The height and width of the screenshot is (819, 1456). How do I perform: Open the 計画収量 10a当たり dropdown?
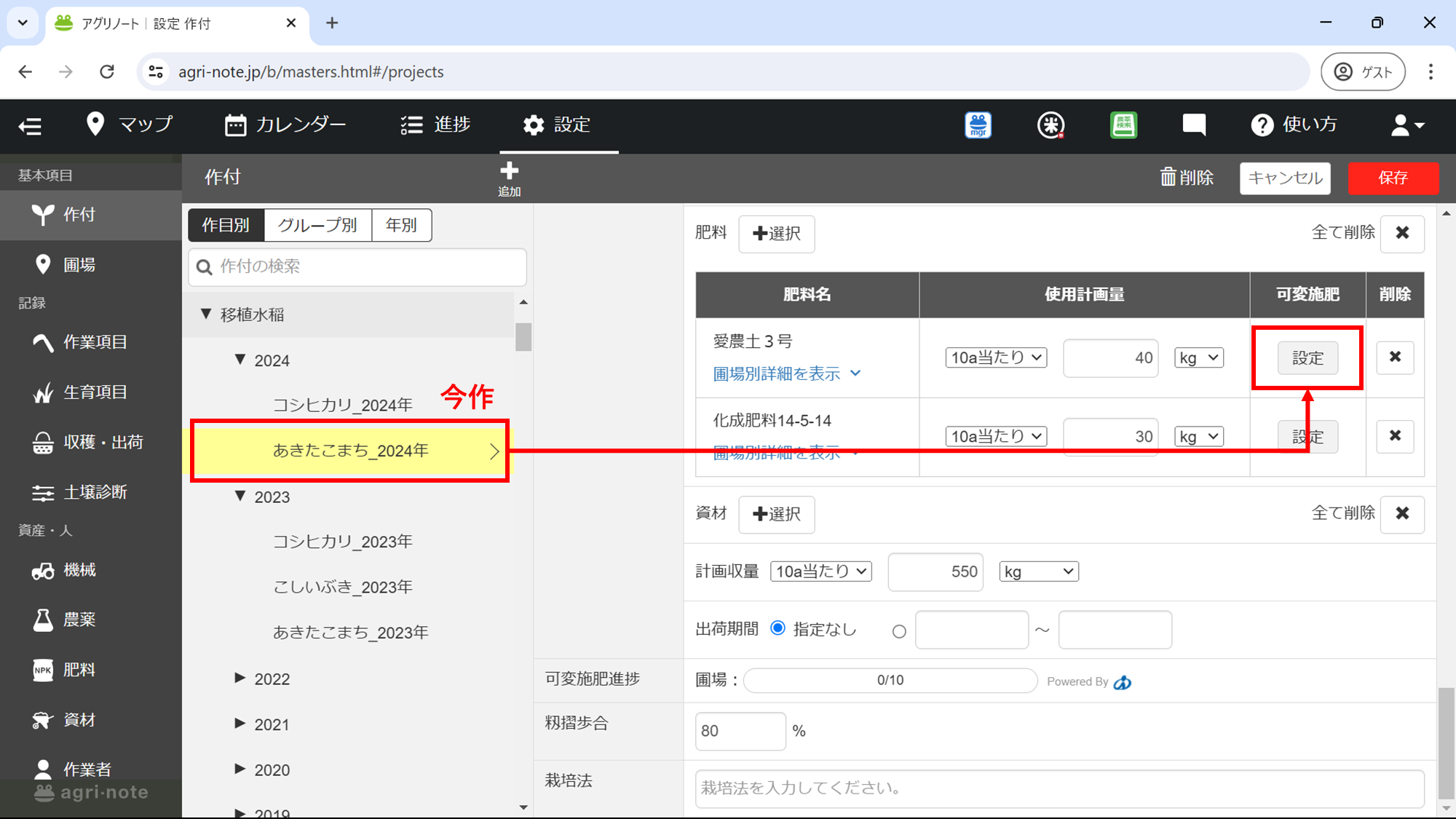(x=820, y=571)
